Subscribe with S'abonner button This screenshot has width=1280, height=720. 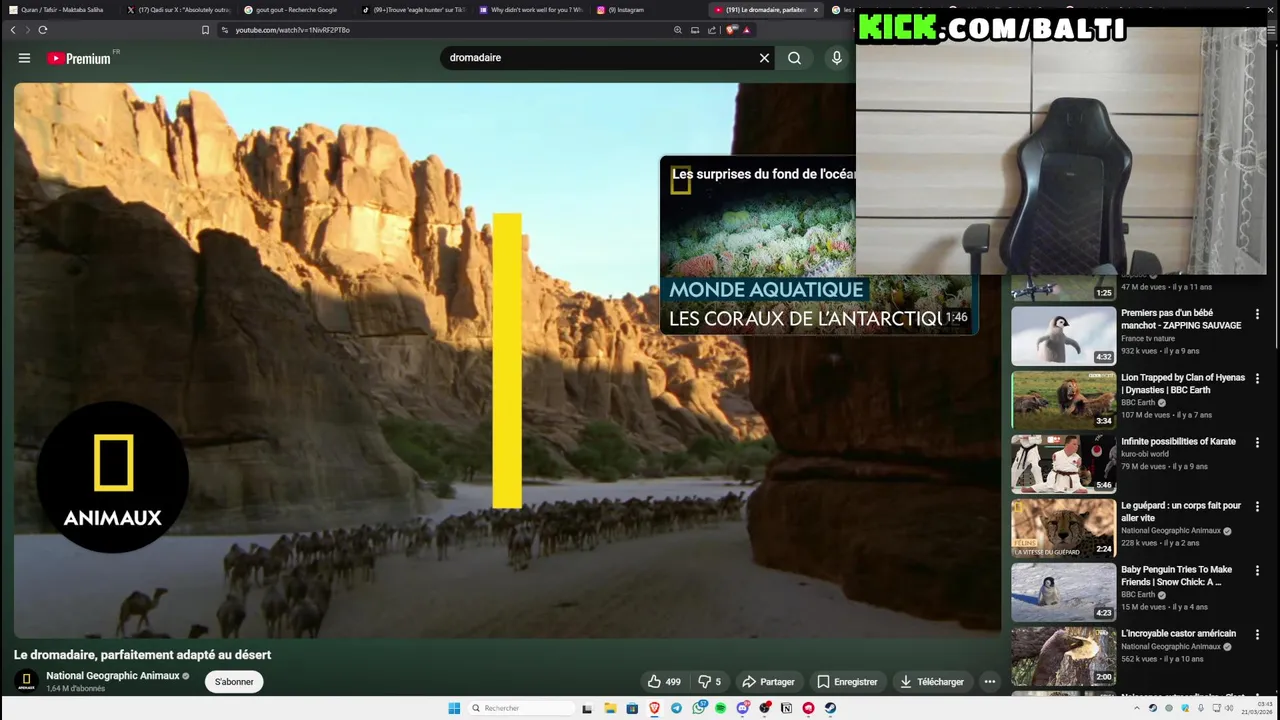[234, 682]
